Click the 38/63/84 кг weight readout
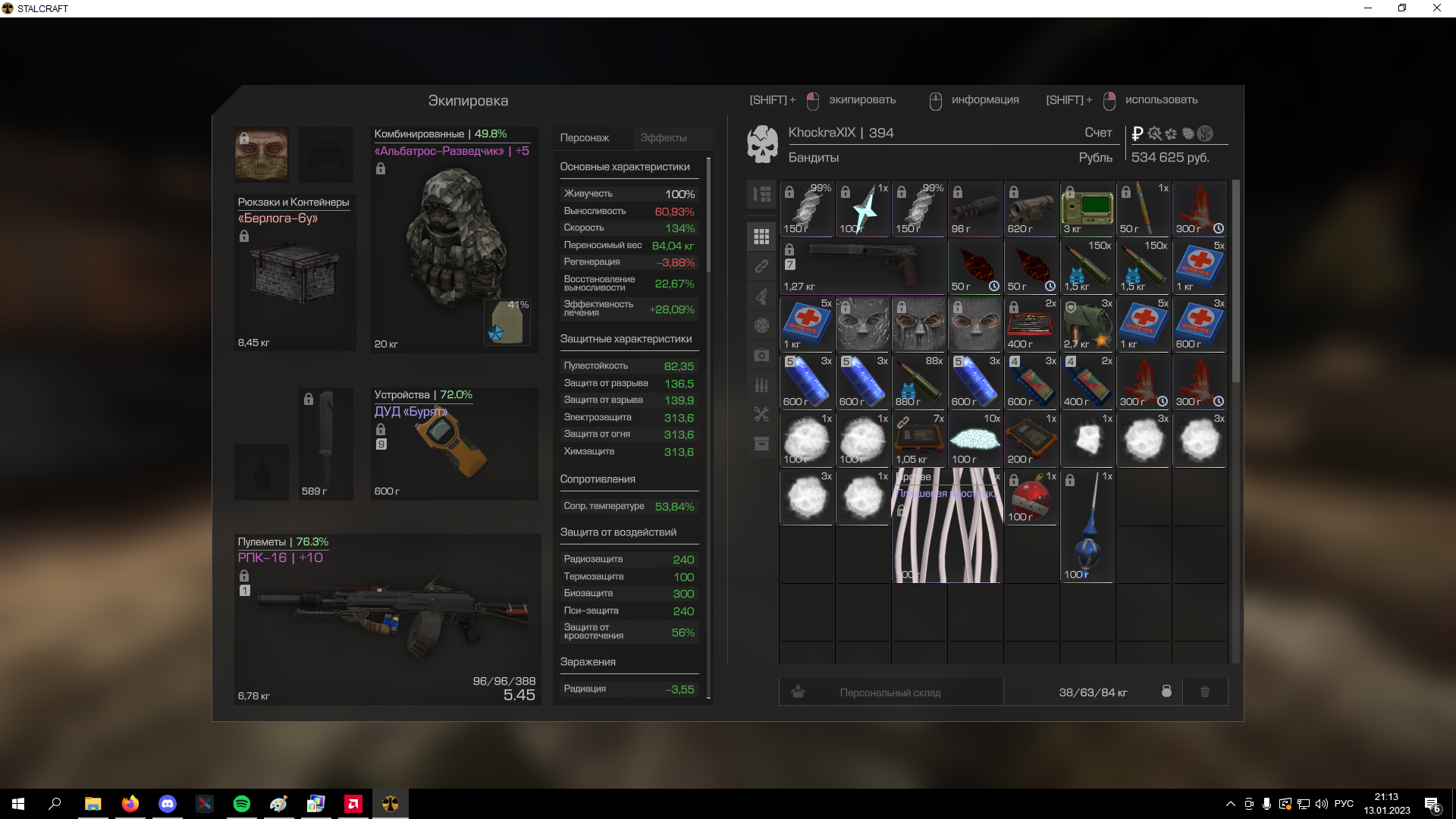 1093,692
